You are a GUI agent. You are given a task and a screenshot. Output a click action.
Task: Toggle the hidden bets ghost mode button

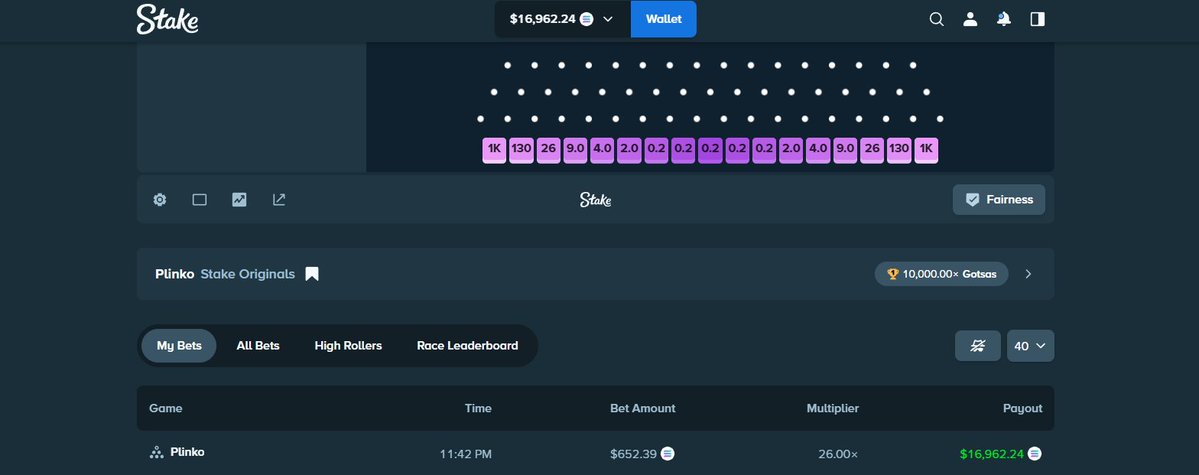click(x=977, y=346)
